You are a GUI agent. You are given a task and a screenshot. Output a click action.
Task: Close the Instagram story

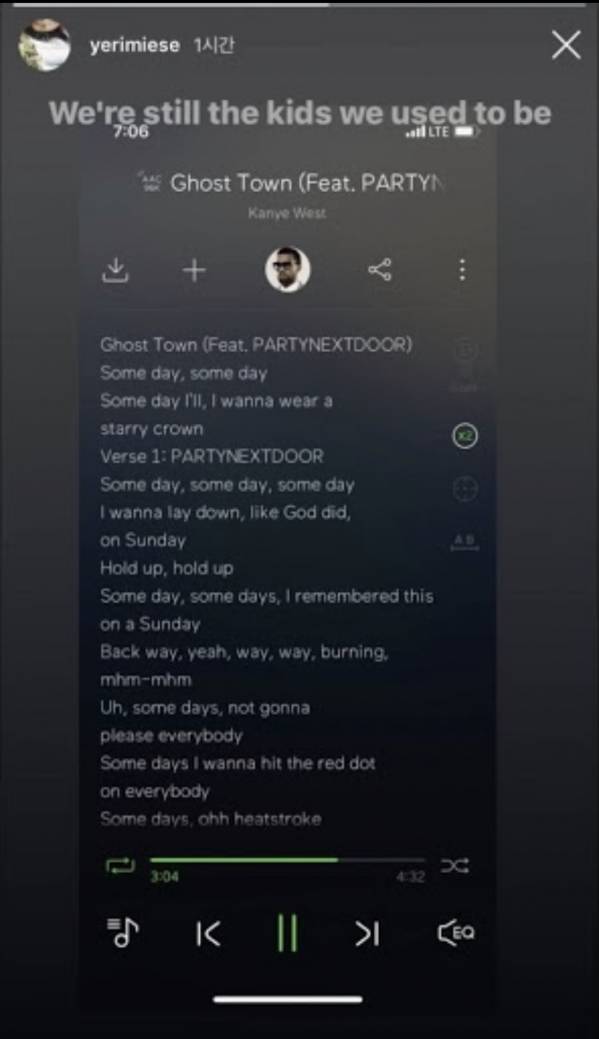[567, 46]
